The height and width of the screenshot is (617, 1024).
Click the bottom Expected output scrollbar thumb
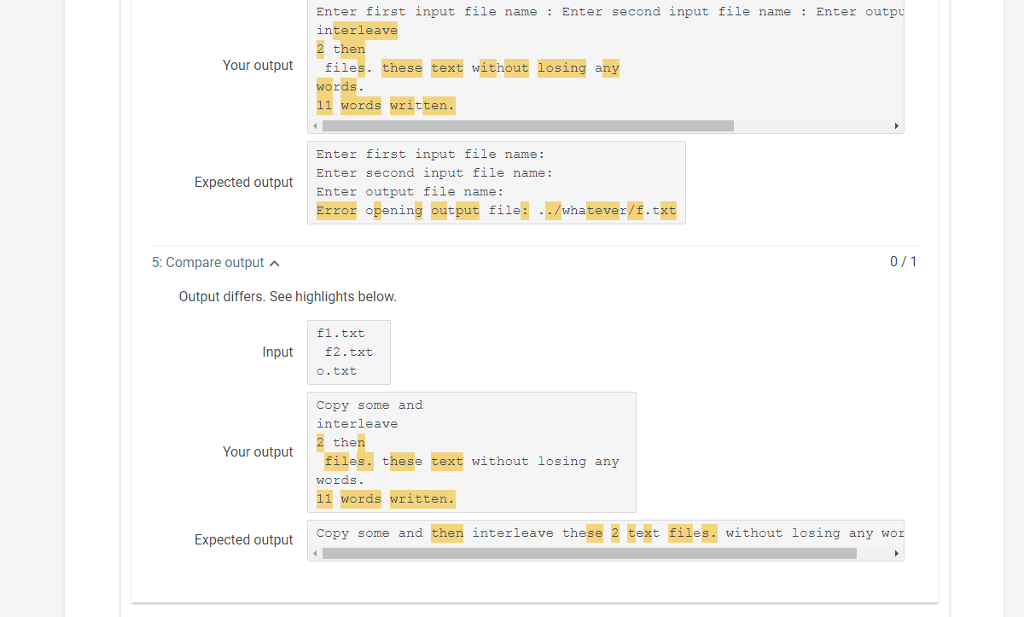tap(589, 554)
